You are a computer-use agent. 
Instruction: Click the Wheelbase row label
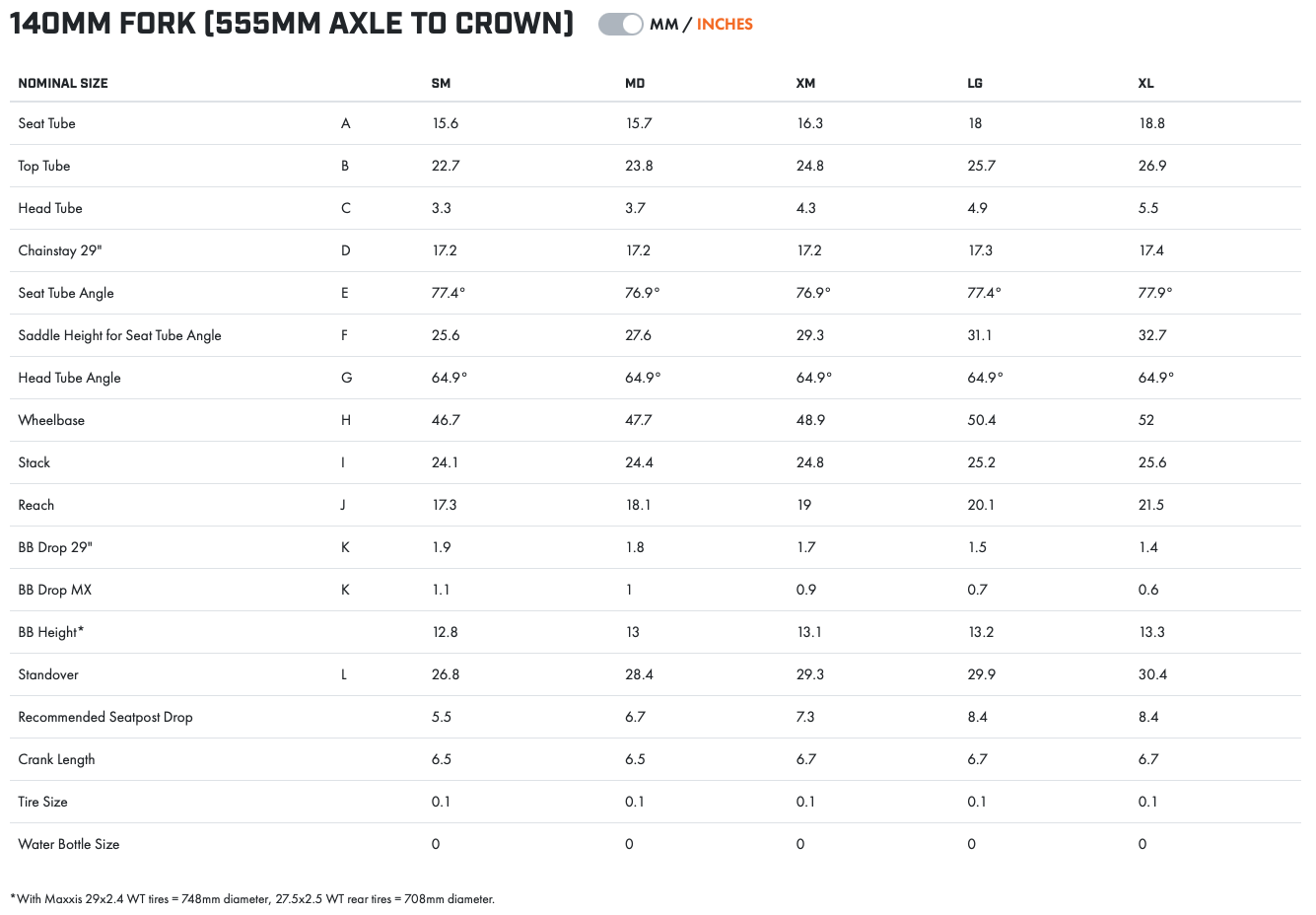(x=51, y=420)
